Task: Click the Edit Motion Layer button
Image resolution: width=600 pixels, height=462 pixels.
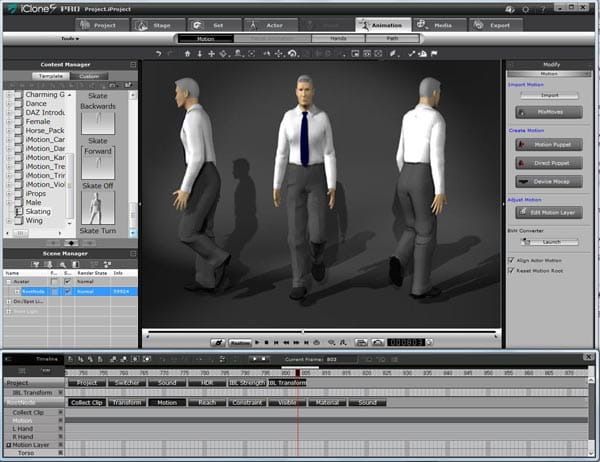Action: pyautogui.click(x=549, y=214)
